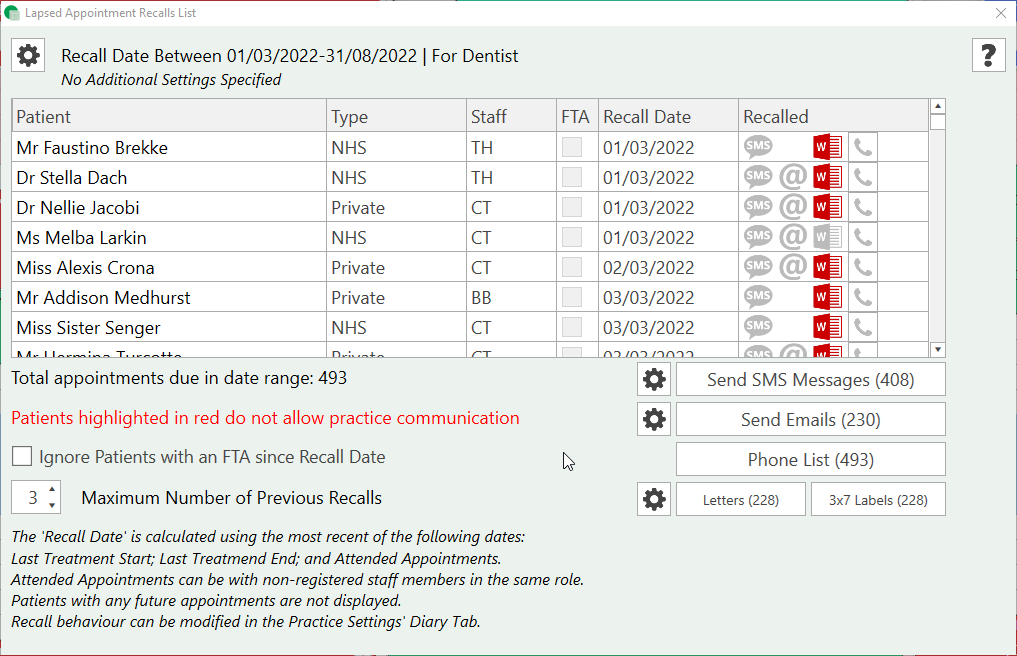This screenshot has height=656, width=1017.
Task: Click phone icon for Miss Sister Senger
Action: point(862,328)
